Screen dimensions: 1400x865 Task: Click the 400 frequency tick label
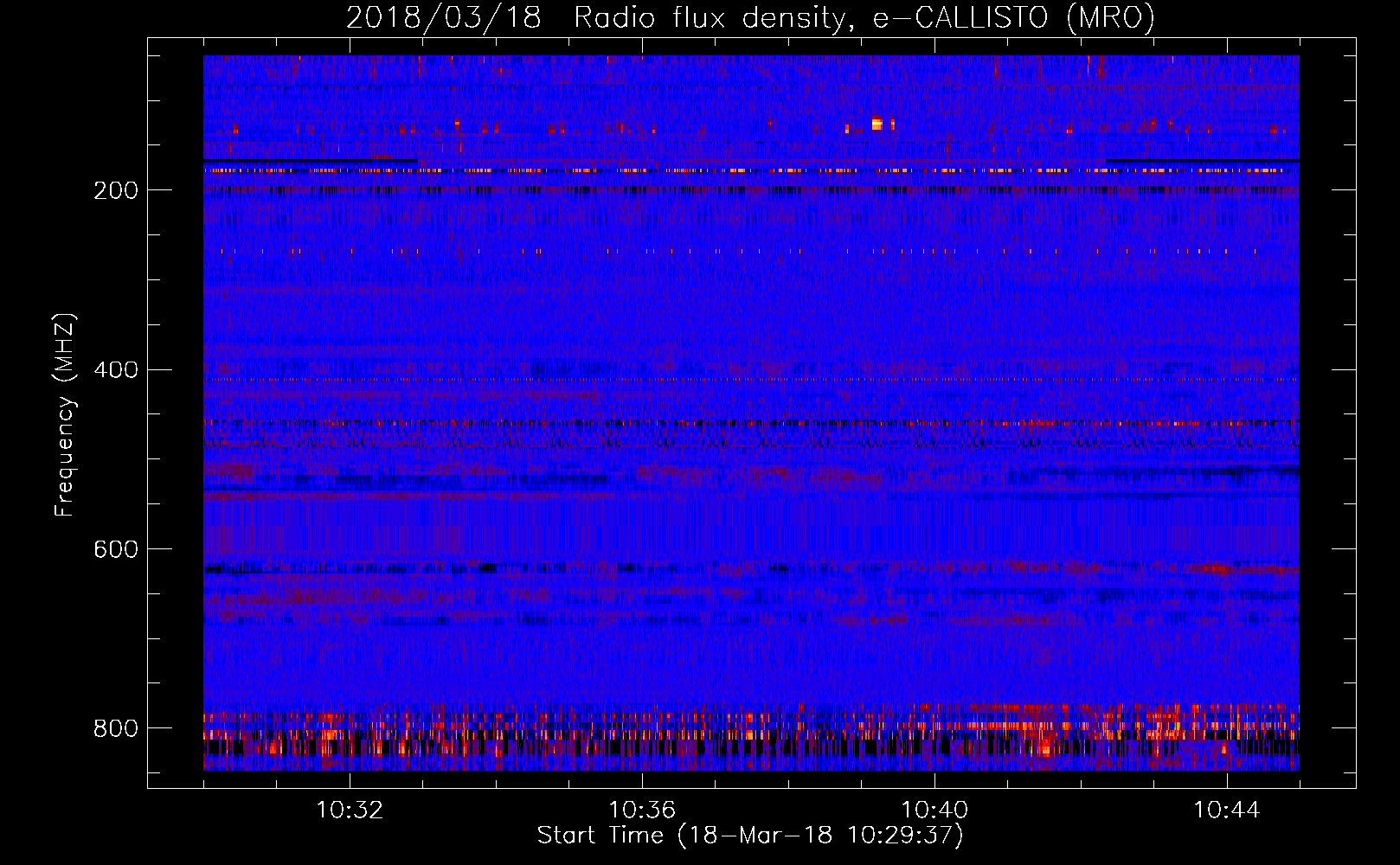tap(116, 370)
